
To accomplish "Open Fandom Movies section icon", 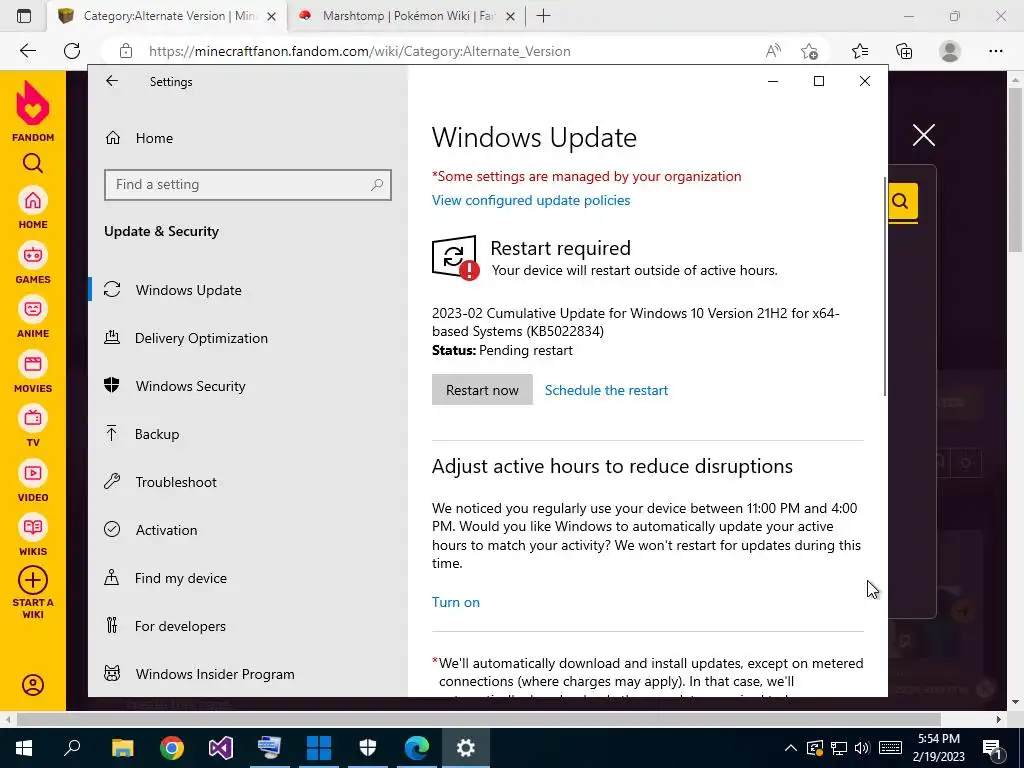I will [x=33, y=364].
